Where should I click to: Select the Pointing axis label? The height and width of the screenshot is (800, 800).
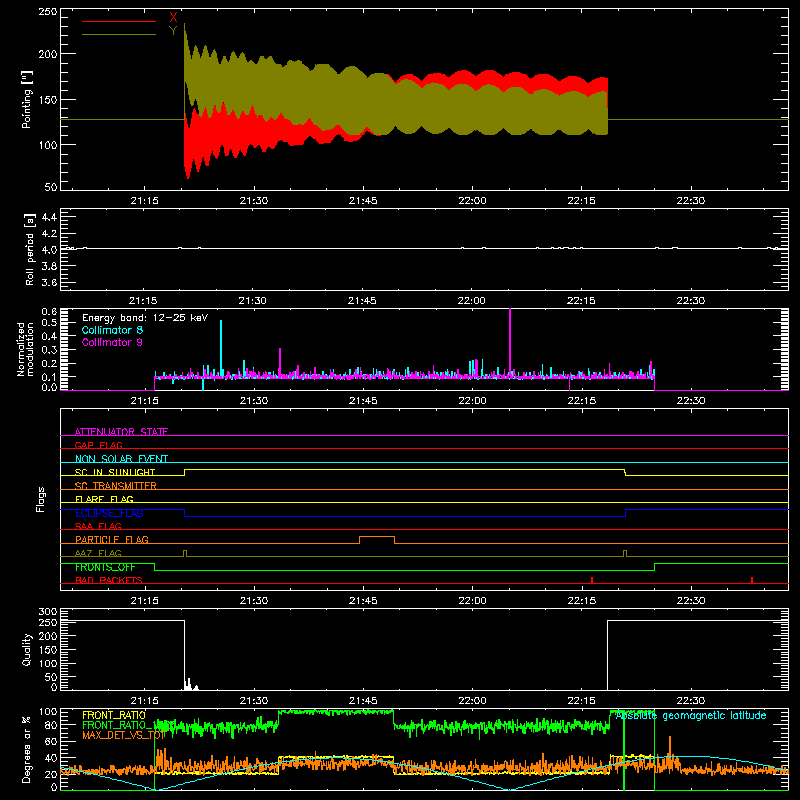[x=27, y=99]
